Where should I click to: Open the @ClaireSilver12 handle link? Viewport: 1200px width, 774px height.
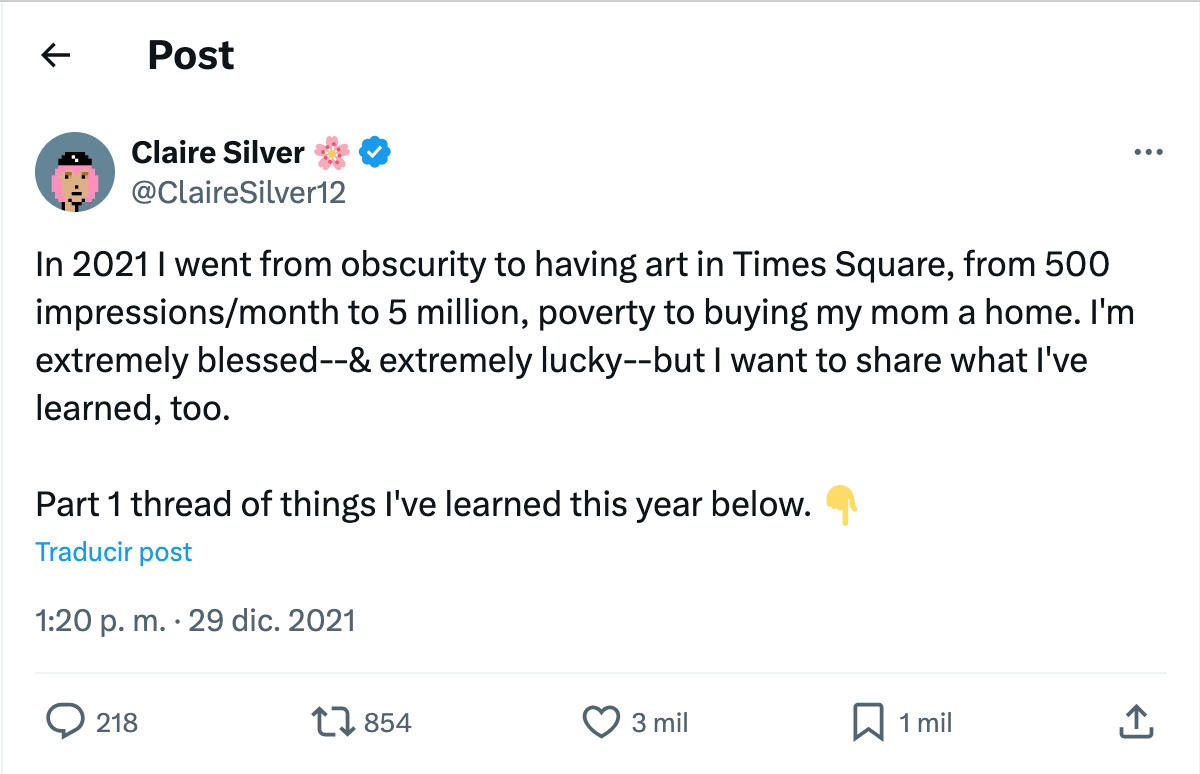coord(238,192)
